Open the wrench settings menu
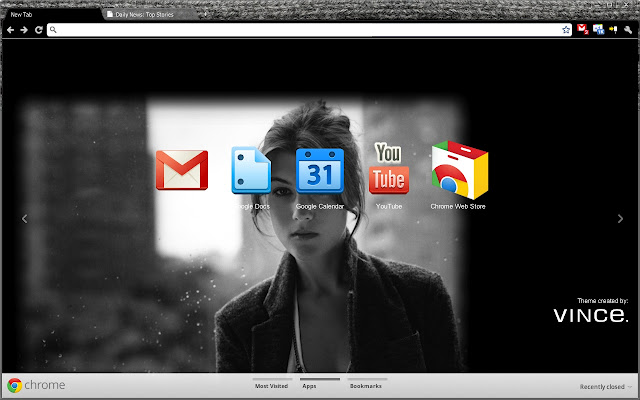This screenshot has width=640, height=400. tap(627, 30)
